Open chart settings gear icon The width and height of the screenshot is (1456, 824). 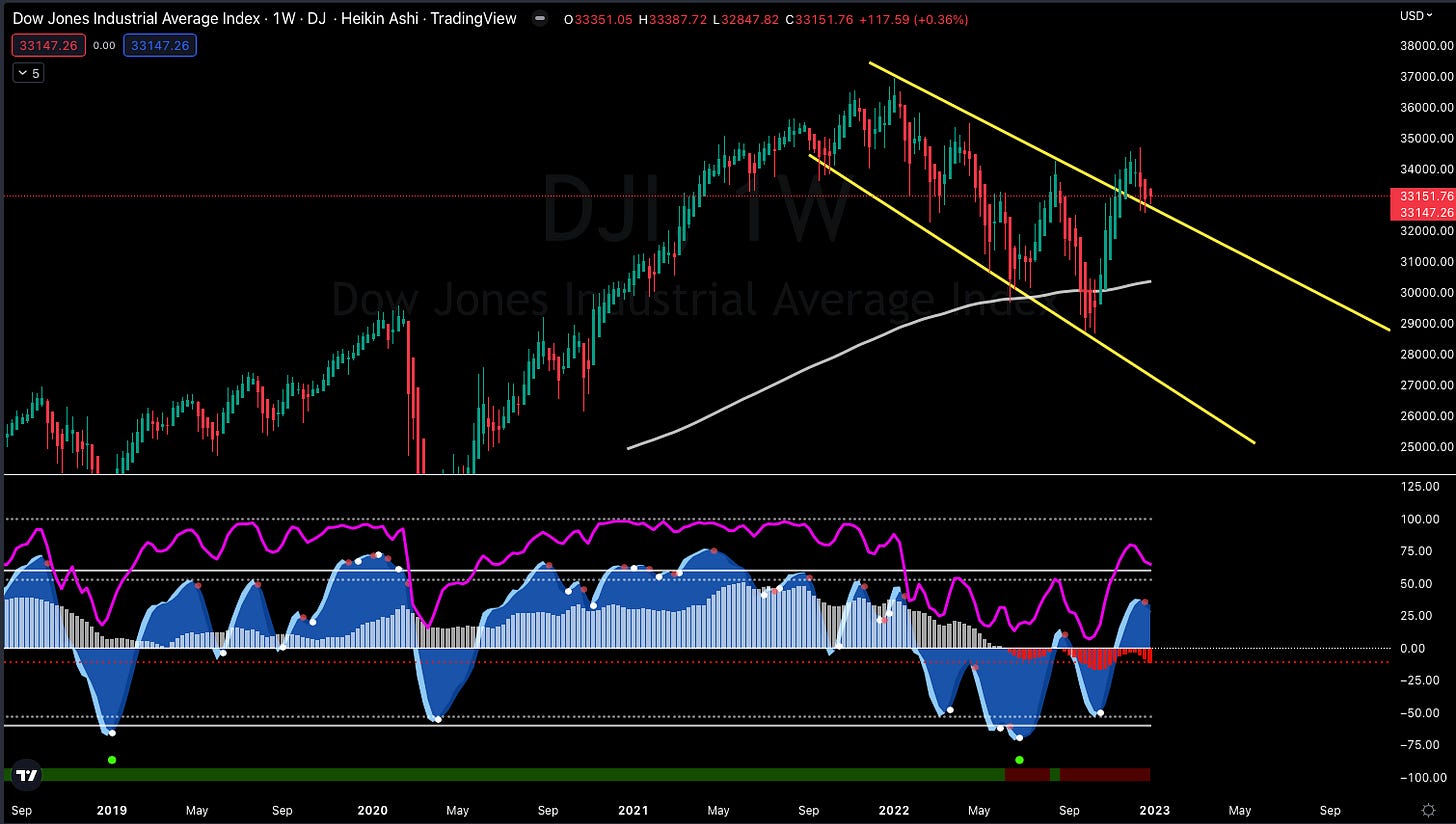click(x=1430, y=809)
